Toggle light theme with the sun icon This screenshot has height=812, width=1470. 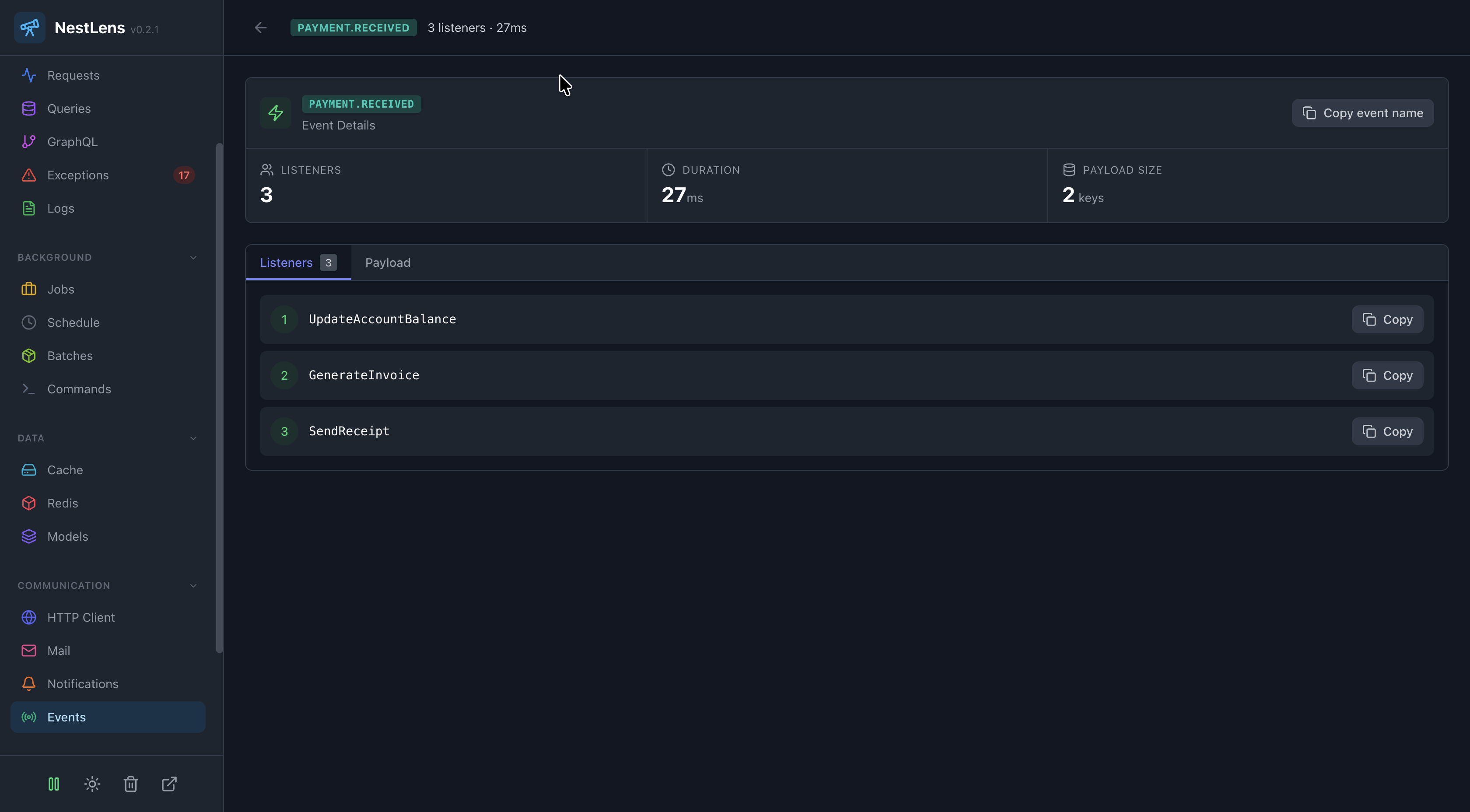click(92, 784)
